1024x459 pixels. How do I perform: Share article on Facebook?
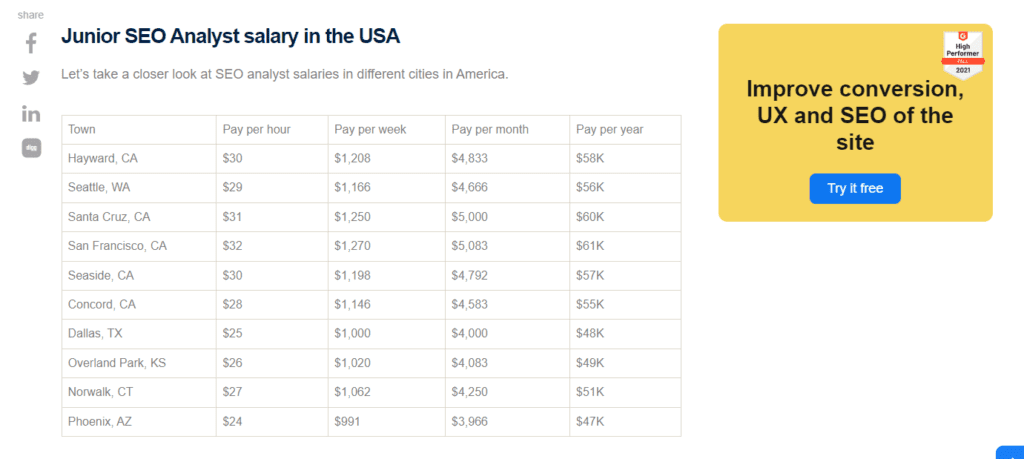(x=31, y=43)
